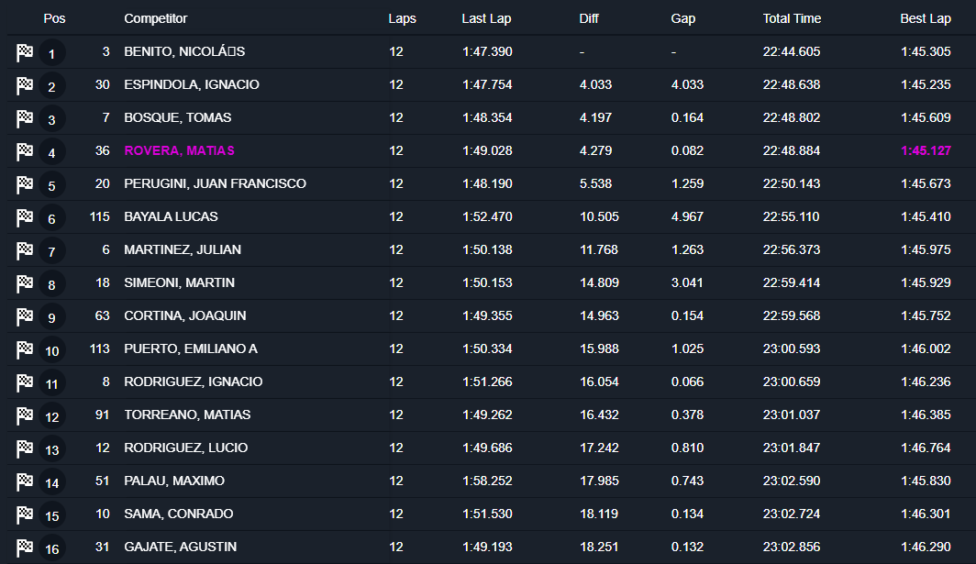Image resolution: width=976 pixels, height=564 pixels.
Task: Open competitor BENITO, NICOLÁS entry
Action: [184, 52]
